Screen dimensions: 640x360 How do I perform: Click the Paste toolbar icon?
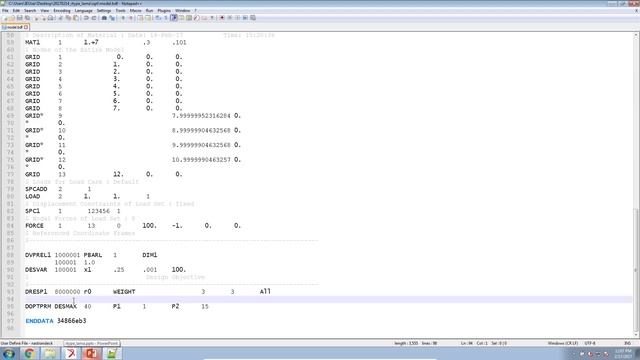pos(76,18)
